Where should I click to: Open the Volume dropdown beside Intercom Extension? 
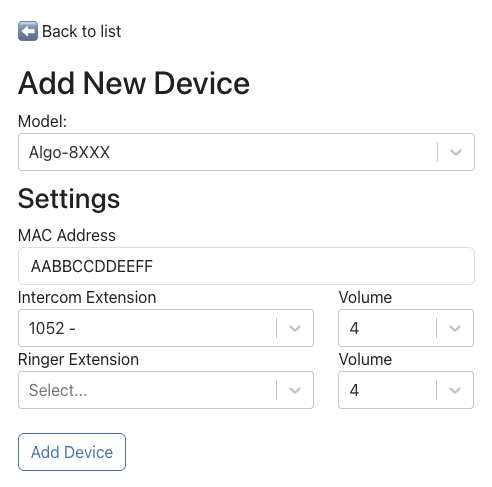point(406,328)
